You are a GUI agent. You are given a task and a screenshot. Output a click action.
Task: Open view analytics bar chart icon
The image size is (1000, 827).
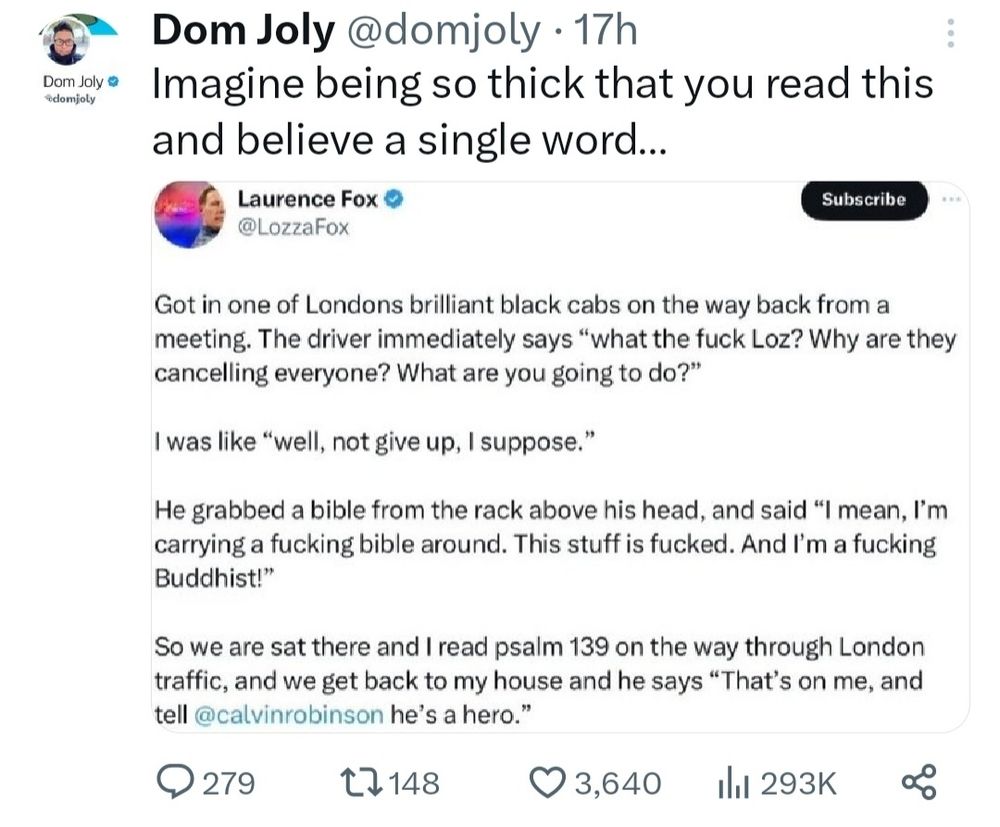[x=733, y=781]
